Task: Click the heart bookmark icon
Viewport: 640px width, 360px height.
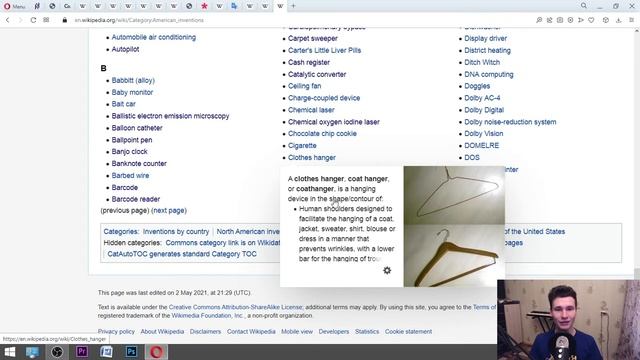Action: coord(591,20)
